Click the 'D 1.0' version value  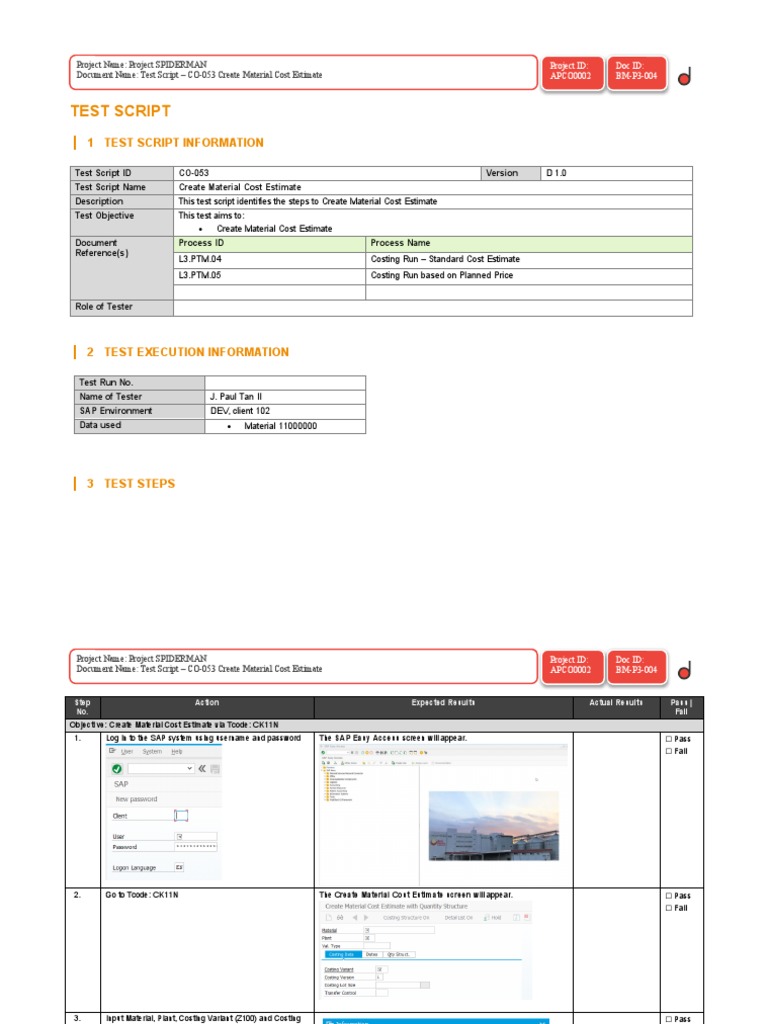tap(556, 173)
